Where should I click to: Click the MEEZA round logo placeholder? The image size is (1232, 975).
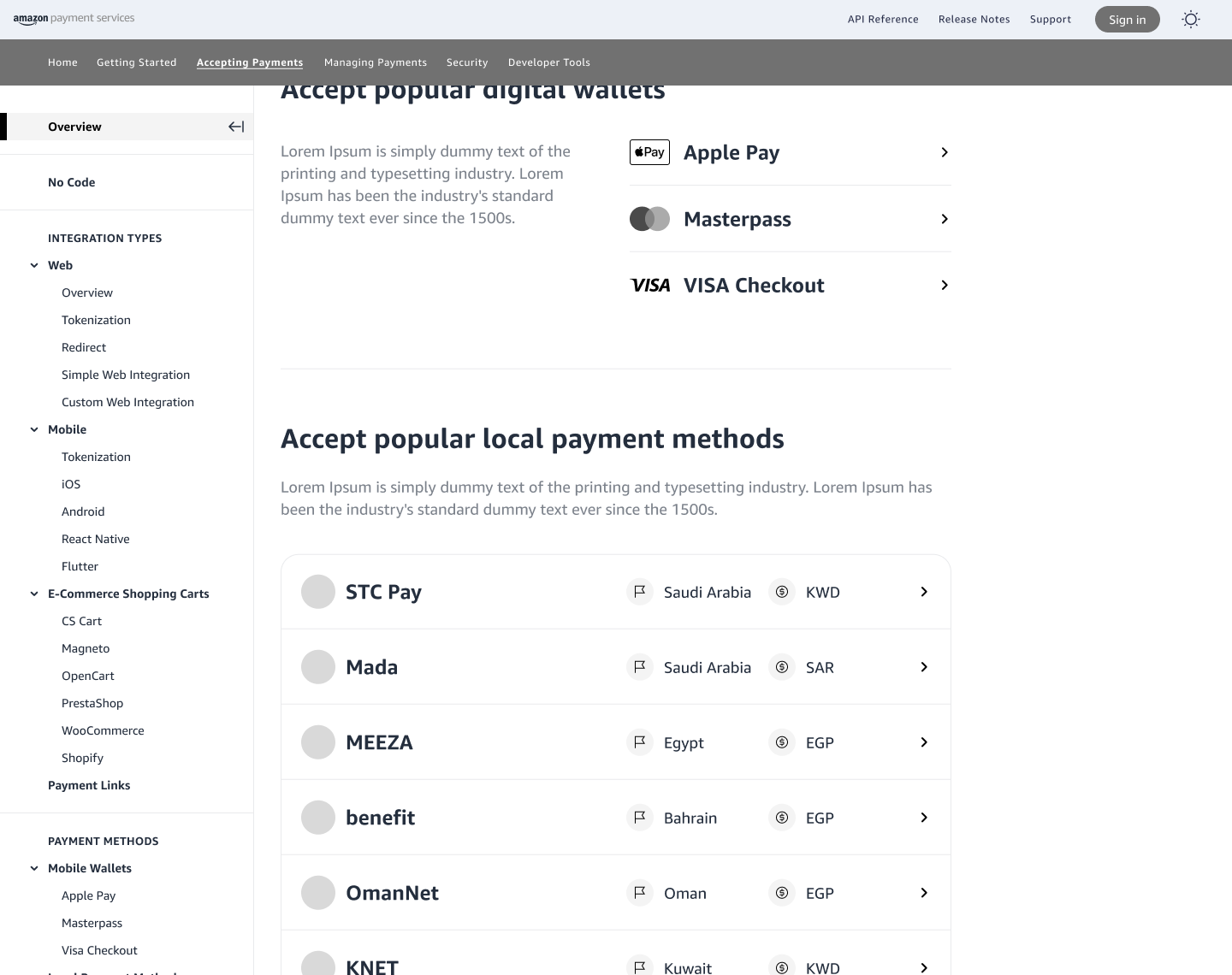(x=318, y=742)
